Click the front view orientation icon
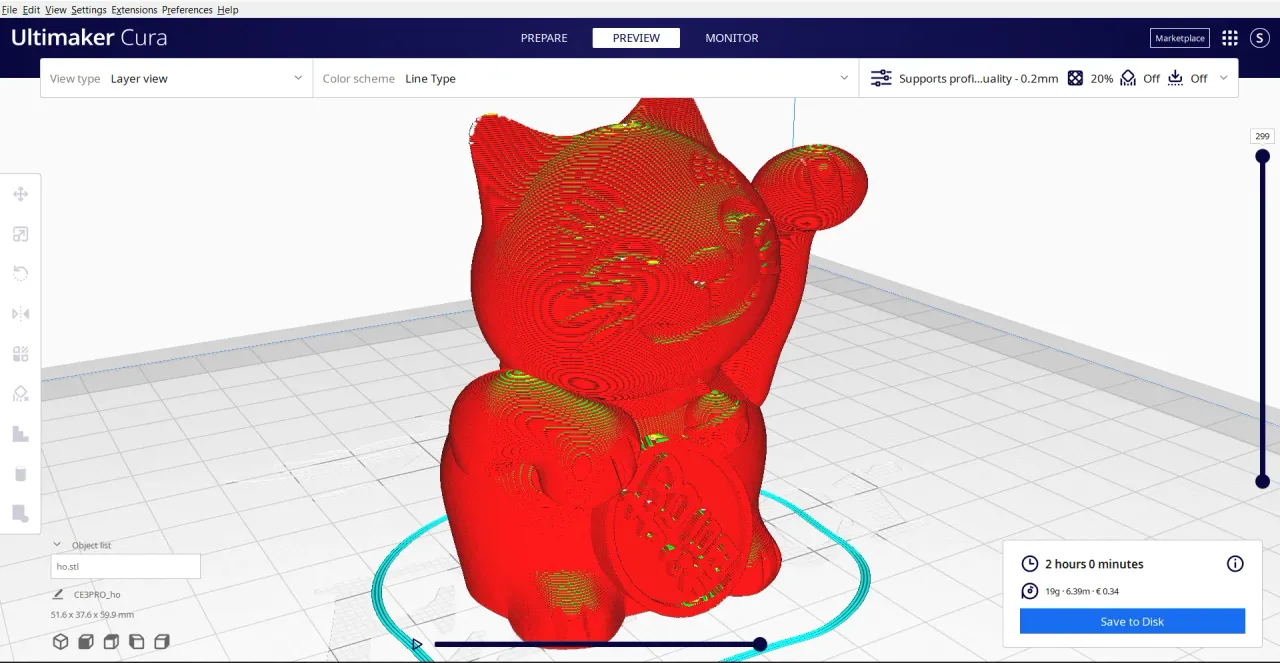 pos(86,641)
